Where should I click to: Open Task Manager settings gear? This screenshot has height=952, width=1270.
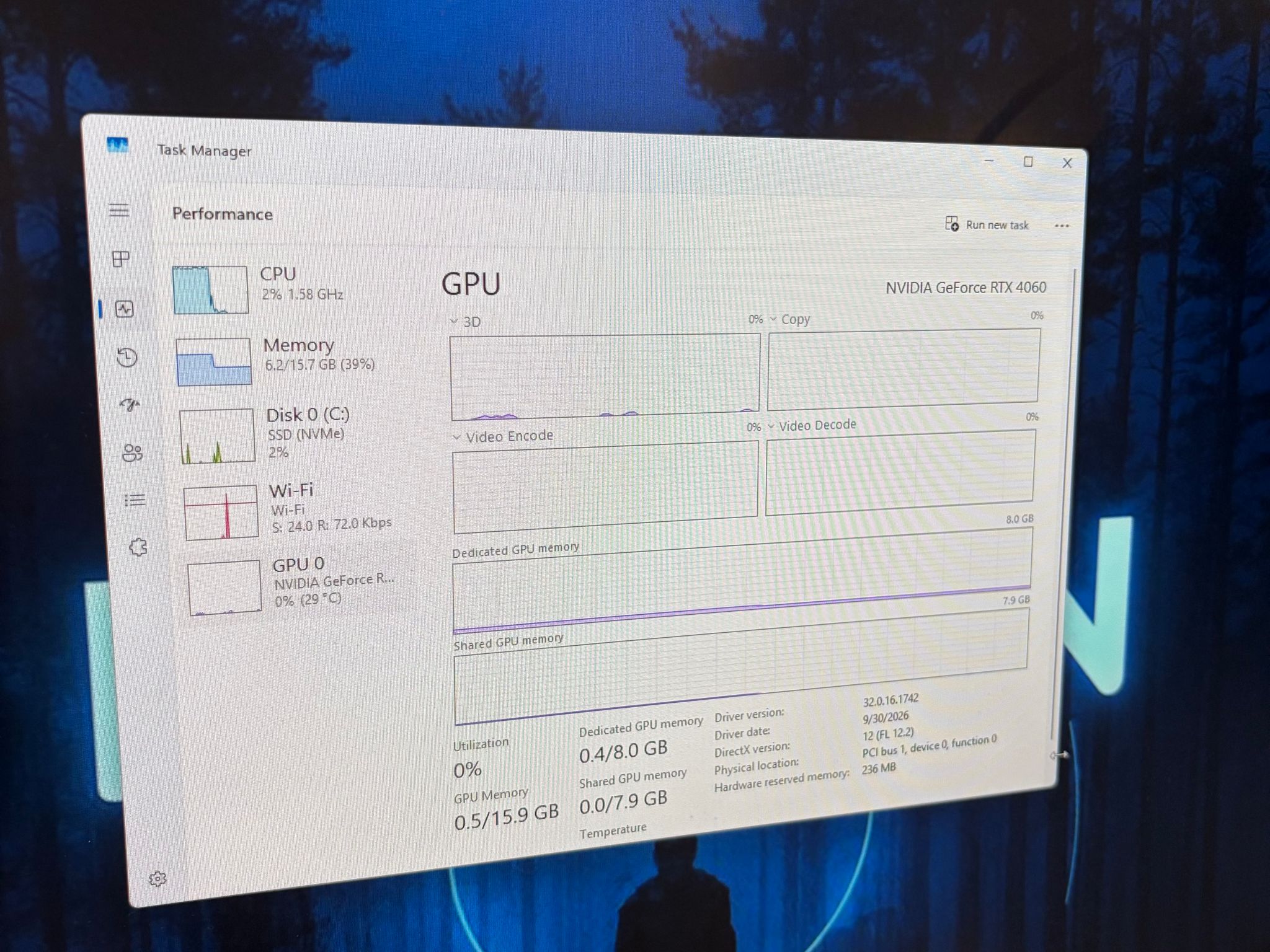(x=158, y=879)
